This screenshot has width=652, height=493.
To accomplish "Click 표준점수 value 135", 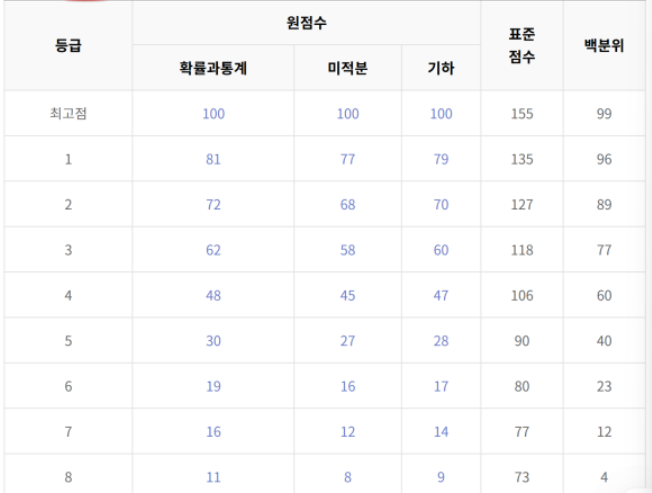I will [x=522, y=159].
